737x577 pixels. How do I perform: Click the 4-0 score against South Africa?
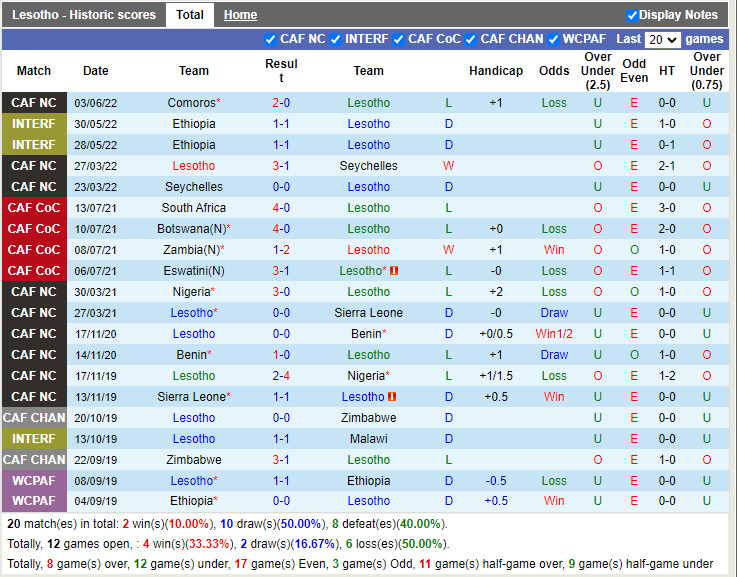pos(281,208)
